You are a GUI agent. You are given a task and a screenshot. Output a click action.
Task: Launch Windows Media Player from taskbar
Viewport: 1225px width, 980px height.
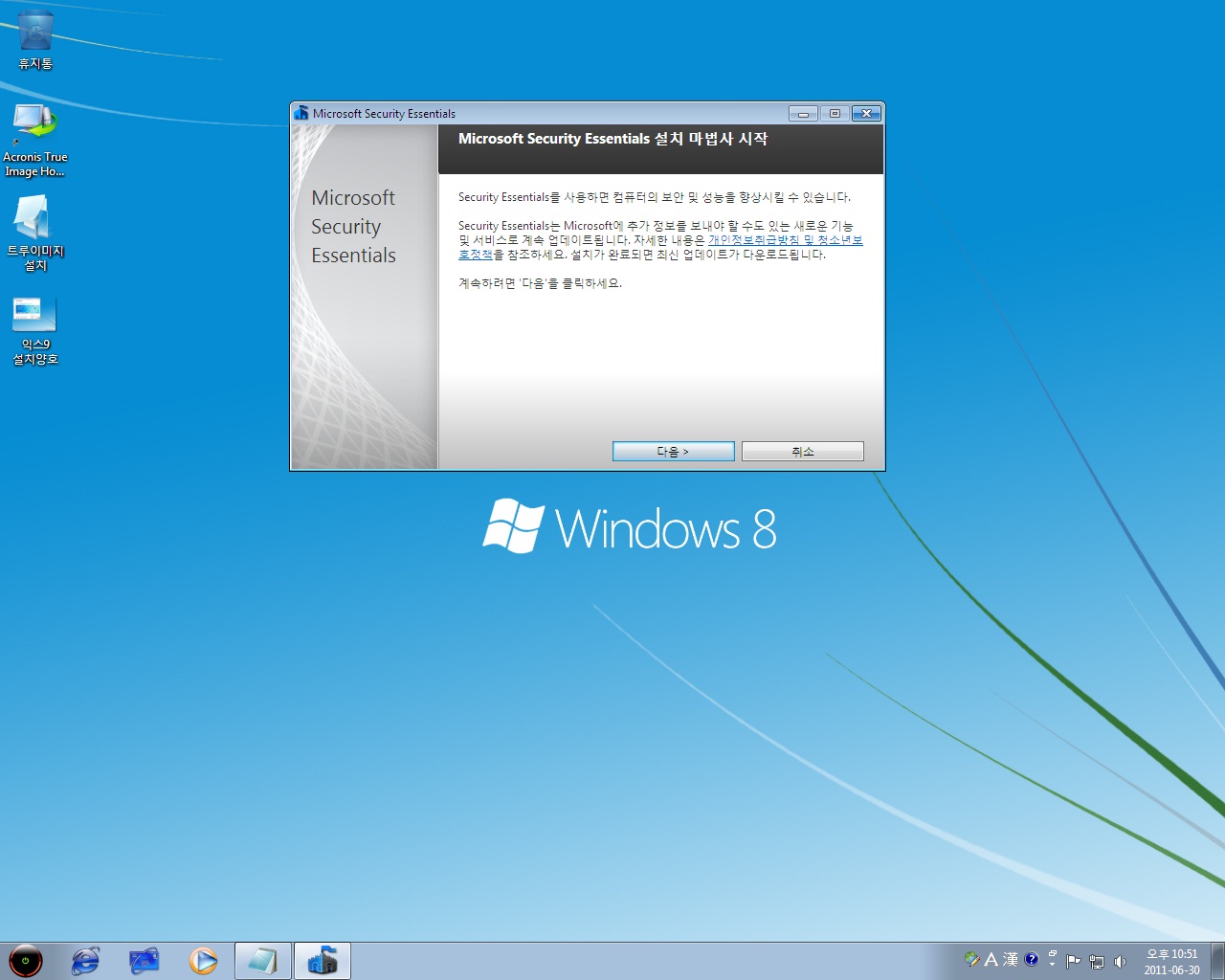pos(203,961)
